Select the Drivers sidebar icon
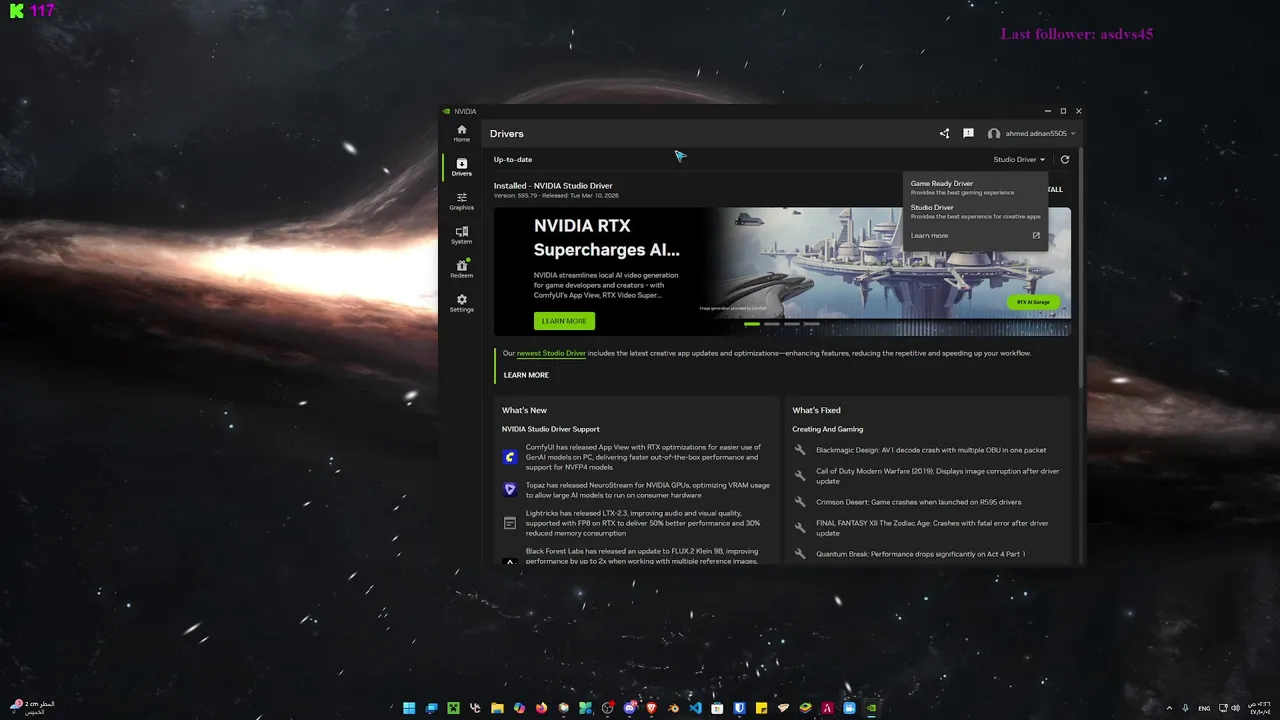This screenshot has height=720, width=1280. click(461, 167)
